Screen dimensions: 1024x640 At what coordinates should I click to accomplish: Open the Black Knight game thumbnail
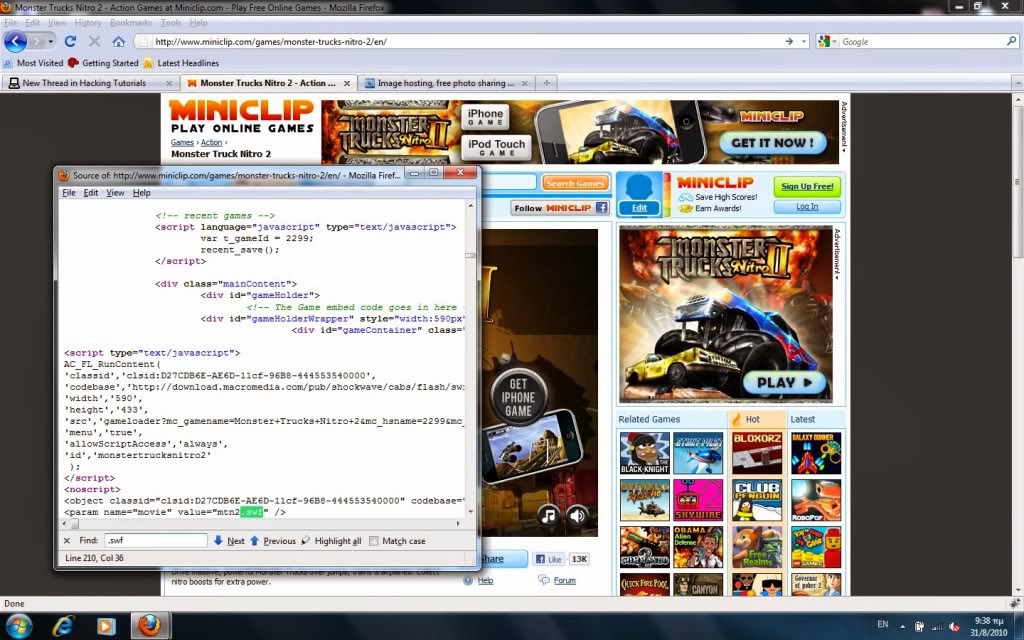[x=645, y=453]
